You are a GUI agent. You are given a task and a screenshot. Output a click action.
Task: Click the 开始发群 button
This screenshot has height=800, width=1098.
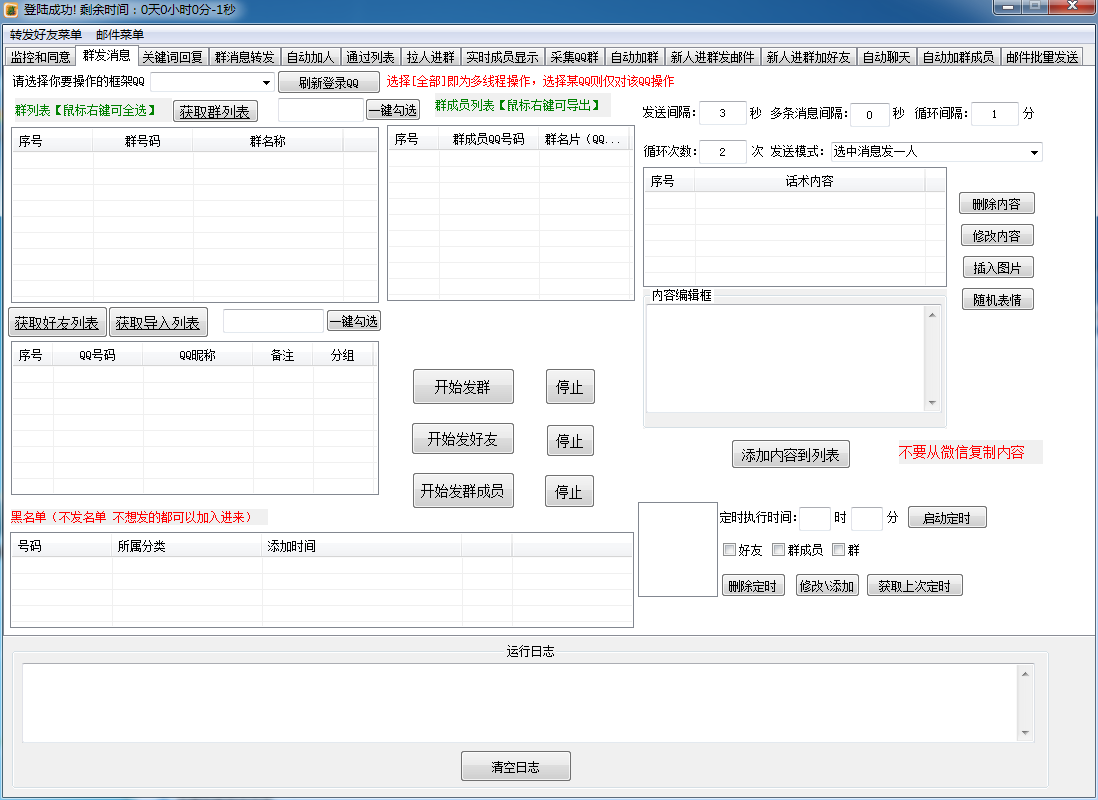pyautogui.click(x=463, y=387)
